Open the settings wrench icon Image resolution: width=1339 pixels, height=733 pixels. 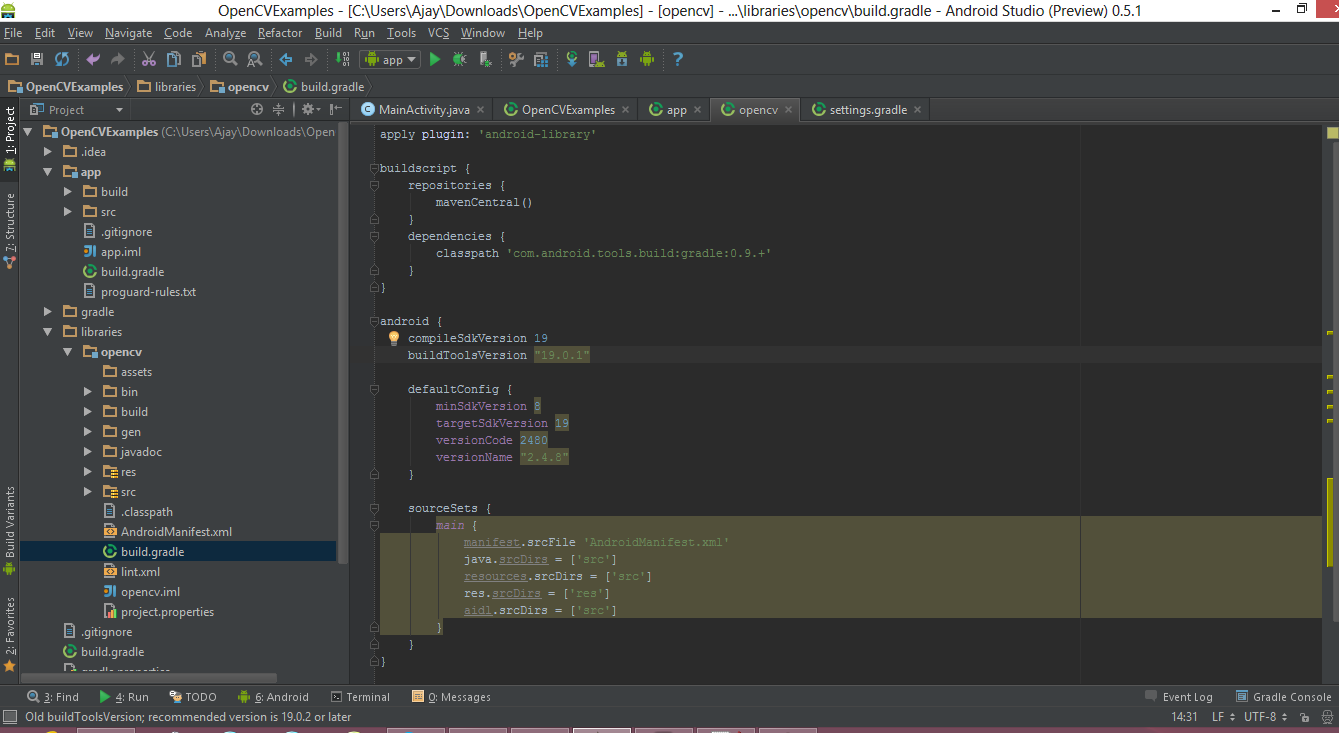pyautogui.click(x=516, y=60)
